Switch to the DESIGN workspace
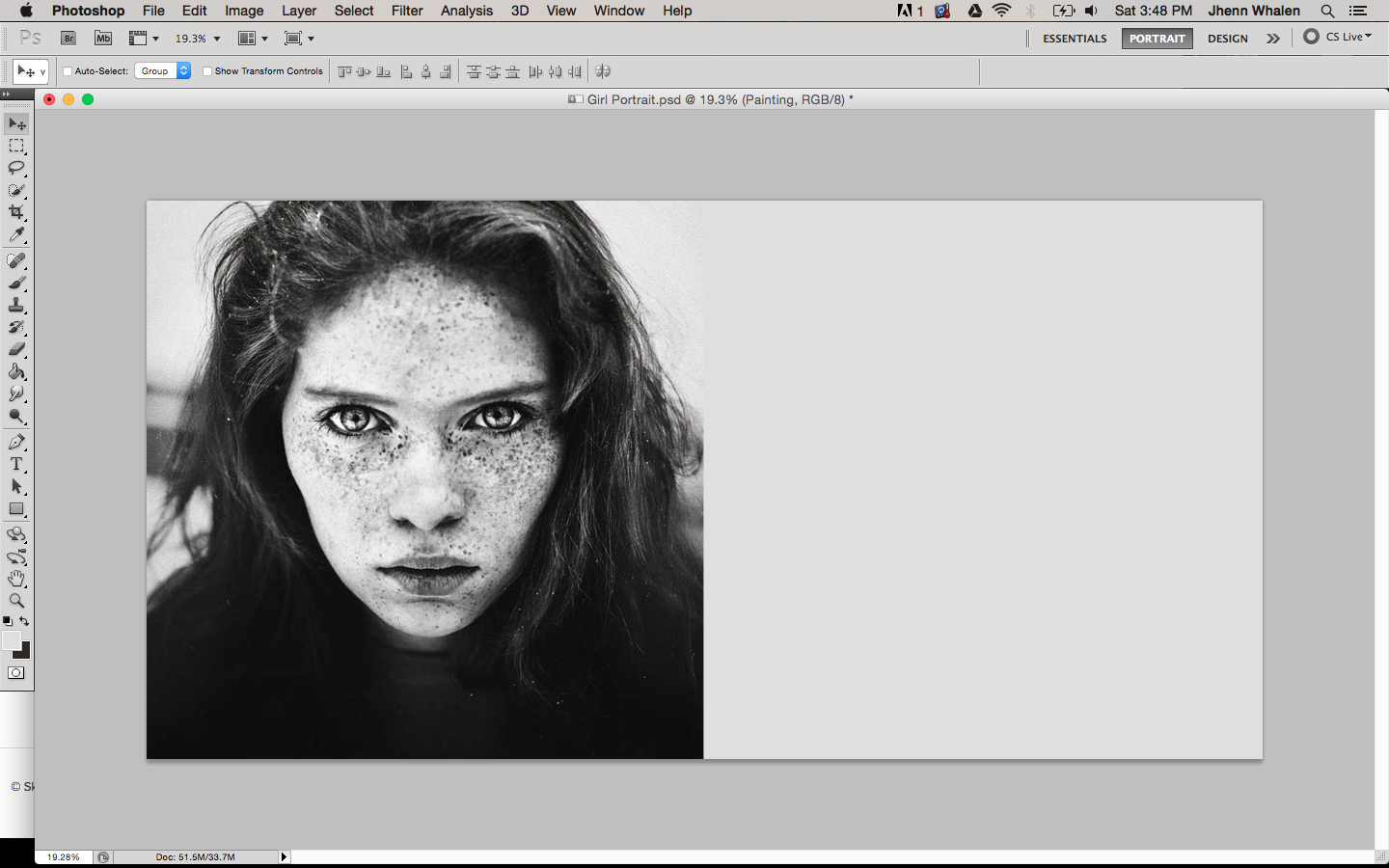The height and width of the screenshot is (868, 1389). [x=1228, y=39]
